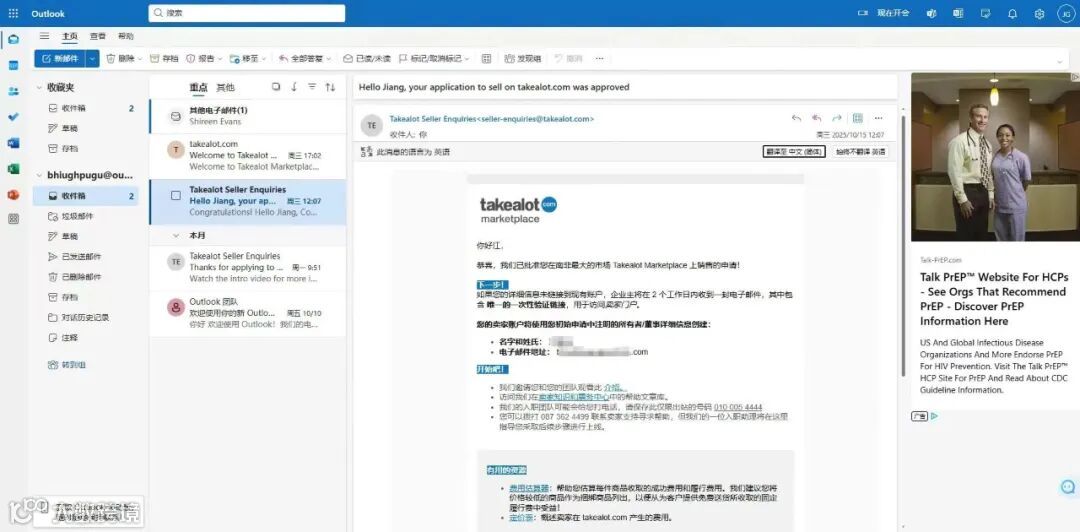Screen dimensions: 1080x532
Task: Switch to the 主页 ribbon tab
Action: click(x=70, y=36)
